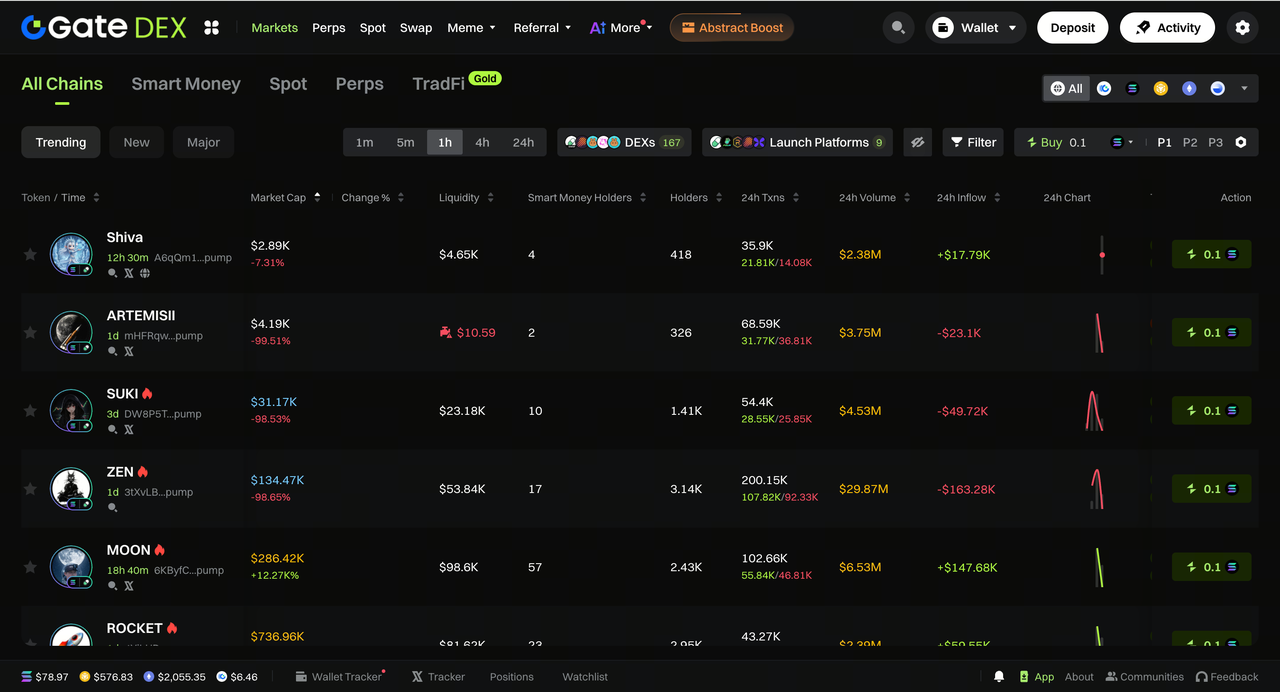Star the ZEN token as a favorite
The height and width of the screenshot is (692, 1280).
pyautogui.click(x=30, y=489)
